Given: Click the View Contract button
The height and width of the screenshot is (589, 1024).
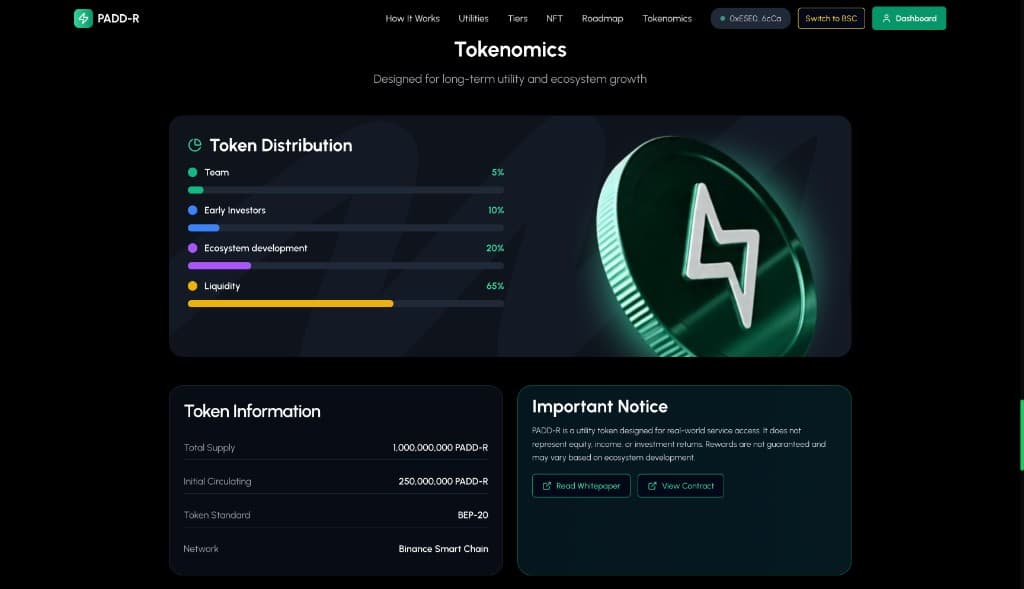Looking at the screenshot, I should [680, 486].
